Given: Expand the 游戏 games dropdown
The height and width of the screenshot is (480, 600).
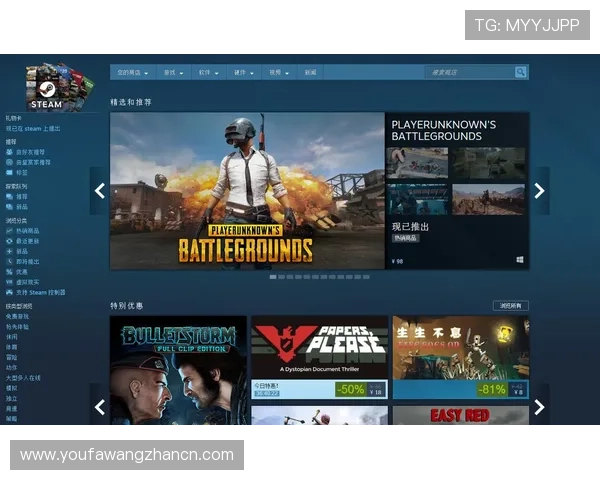Looking at the screenshot, I should coord(174,72).
